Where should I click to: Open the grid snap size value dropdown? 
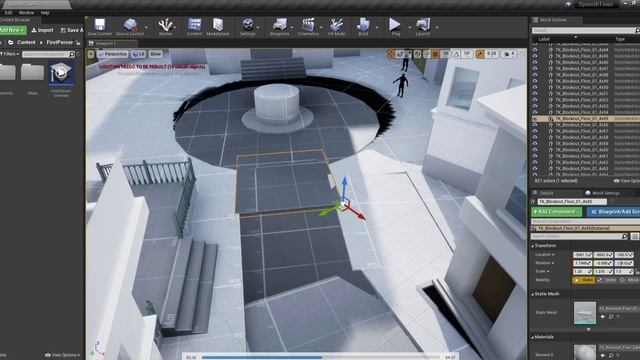445,54
